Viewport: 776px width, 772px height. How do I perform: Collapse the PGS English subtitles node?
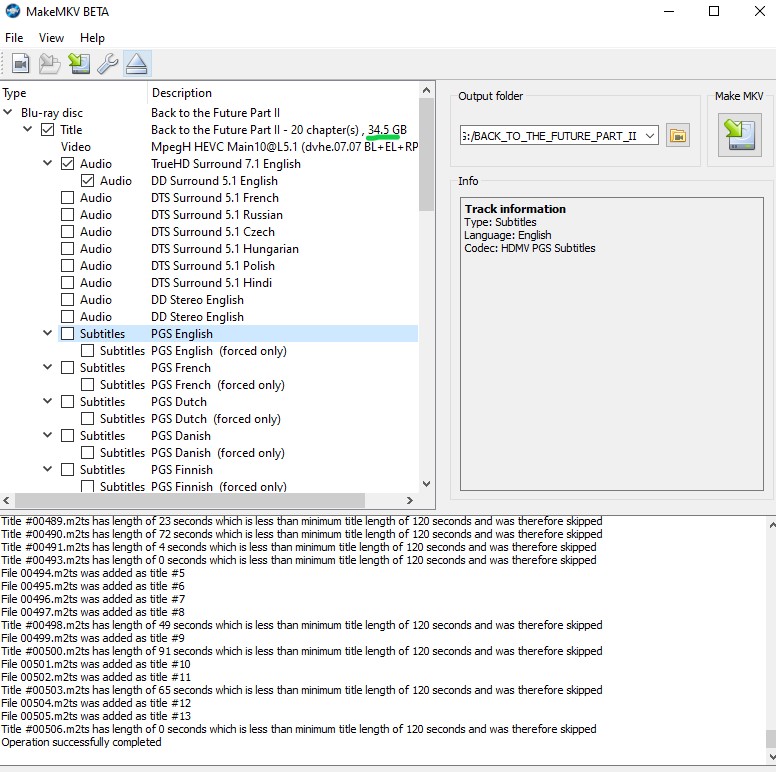coord(48,333)
